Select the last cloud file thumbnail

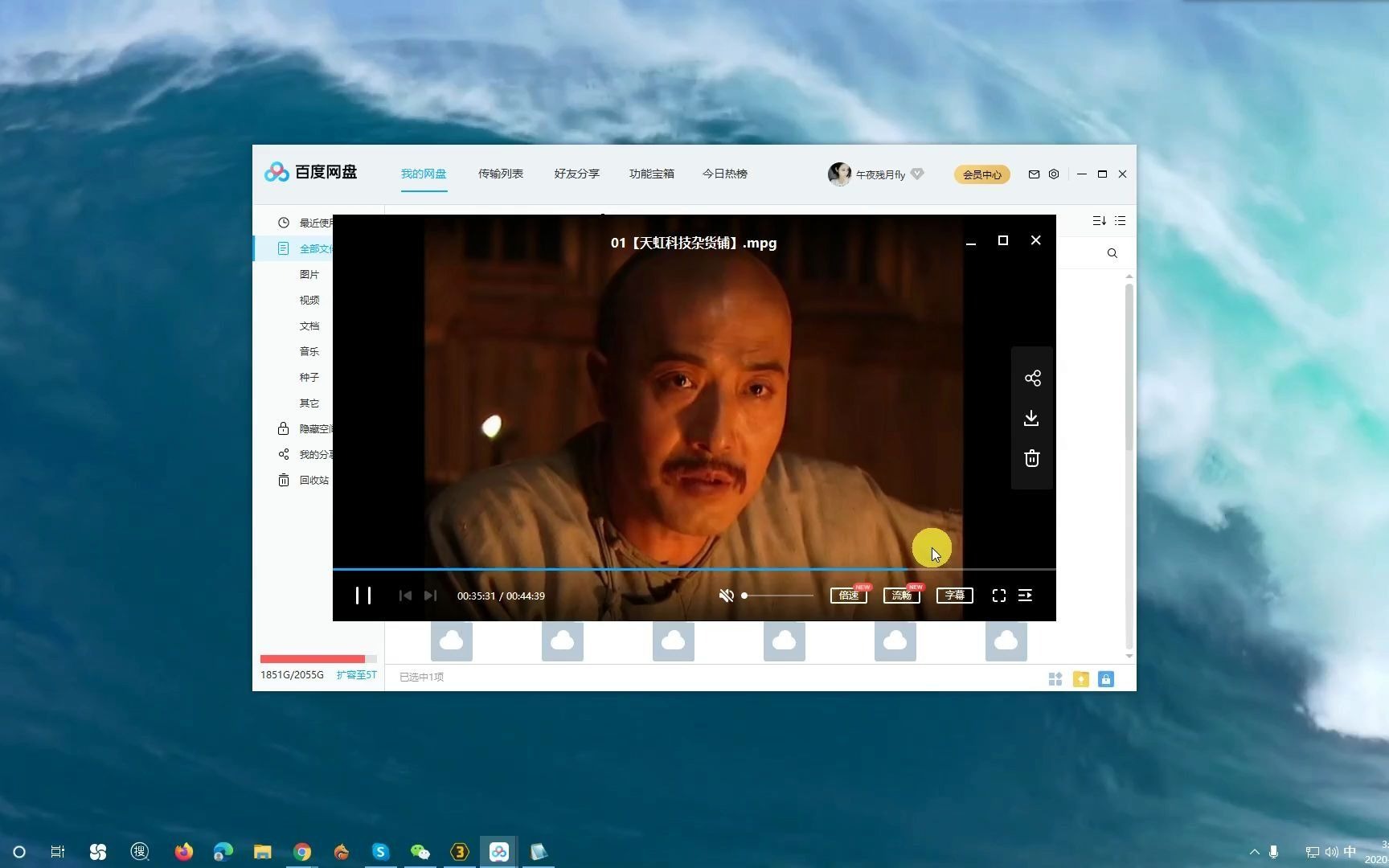point(1006,641)
